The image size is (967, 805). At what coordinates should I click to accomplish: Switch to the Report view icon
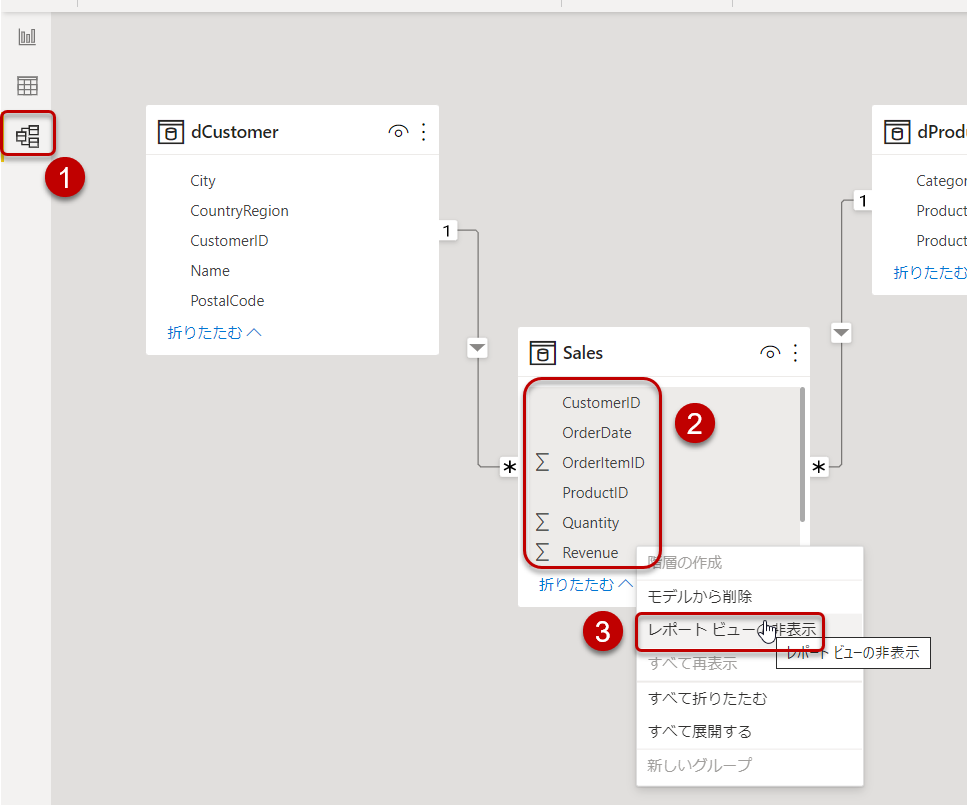(27, 37)
